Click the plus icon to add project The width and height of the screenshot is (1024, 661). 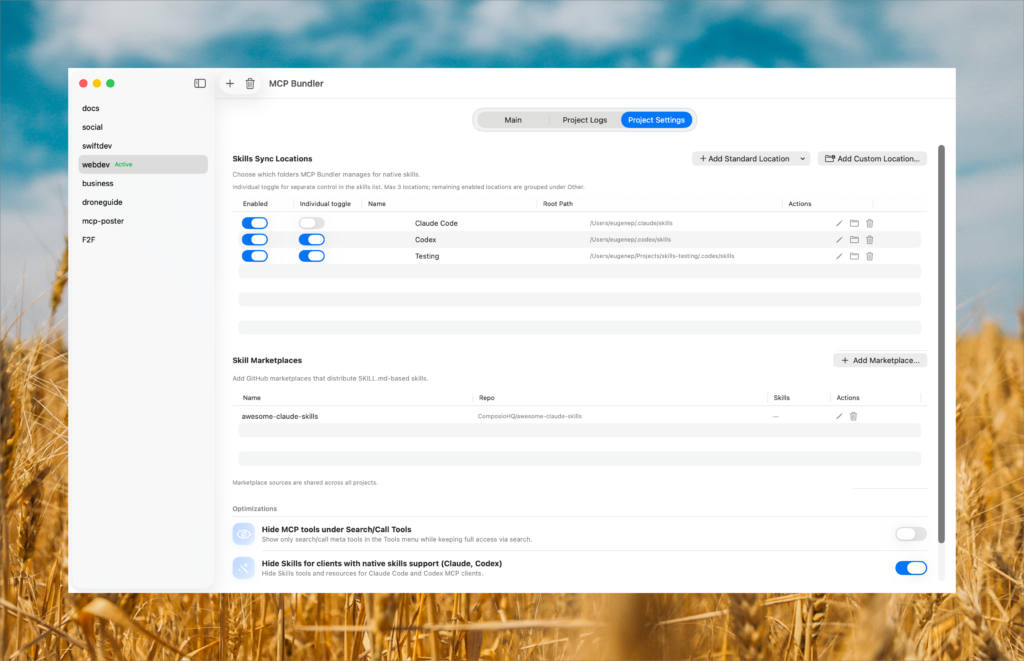pyautogui.click(x=230, y=84)
